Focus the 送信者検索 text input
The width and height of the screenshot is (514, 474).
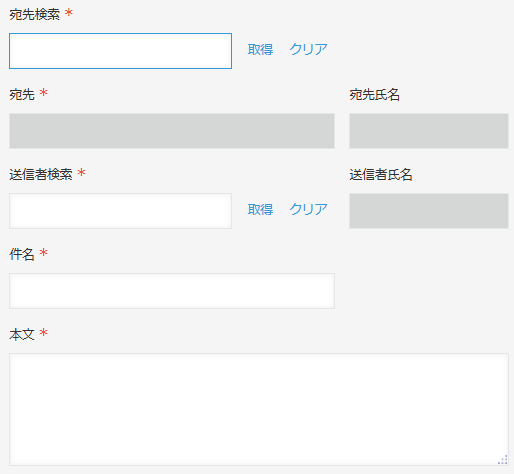click(x=120, y=211)
